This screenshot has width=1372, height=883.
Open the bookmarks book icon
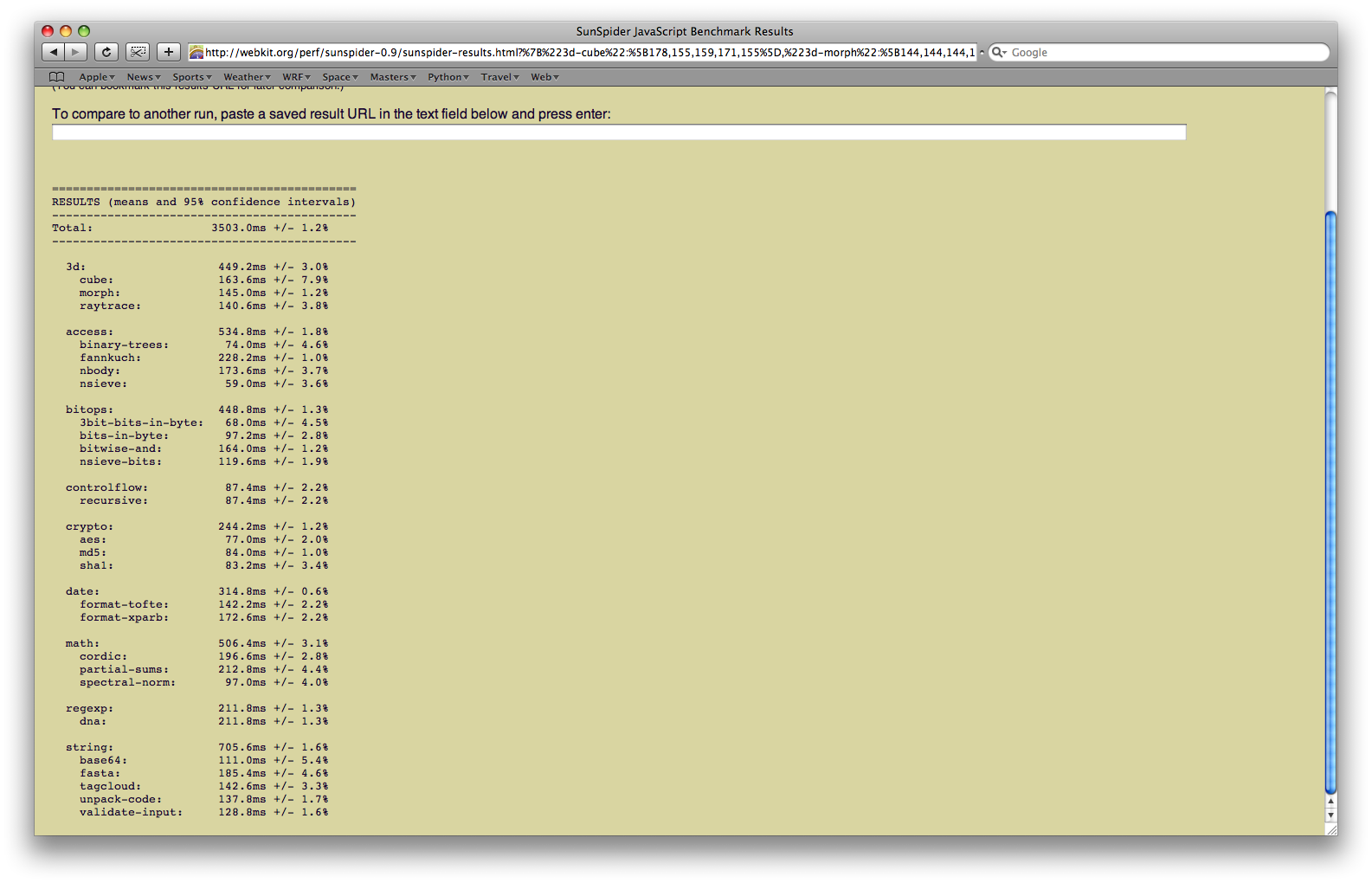tap(57, 77)
